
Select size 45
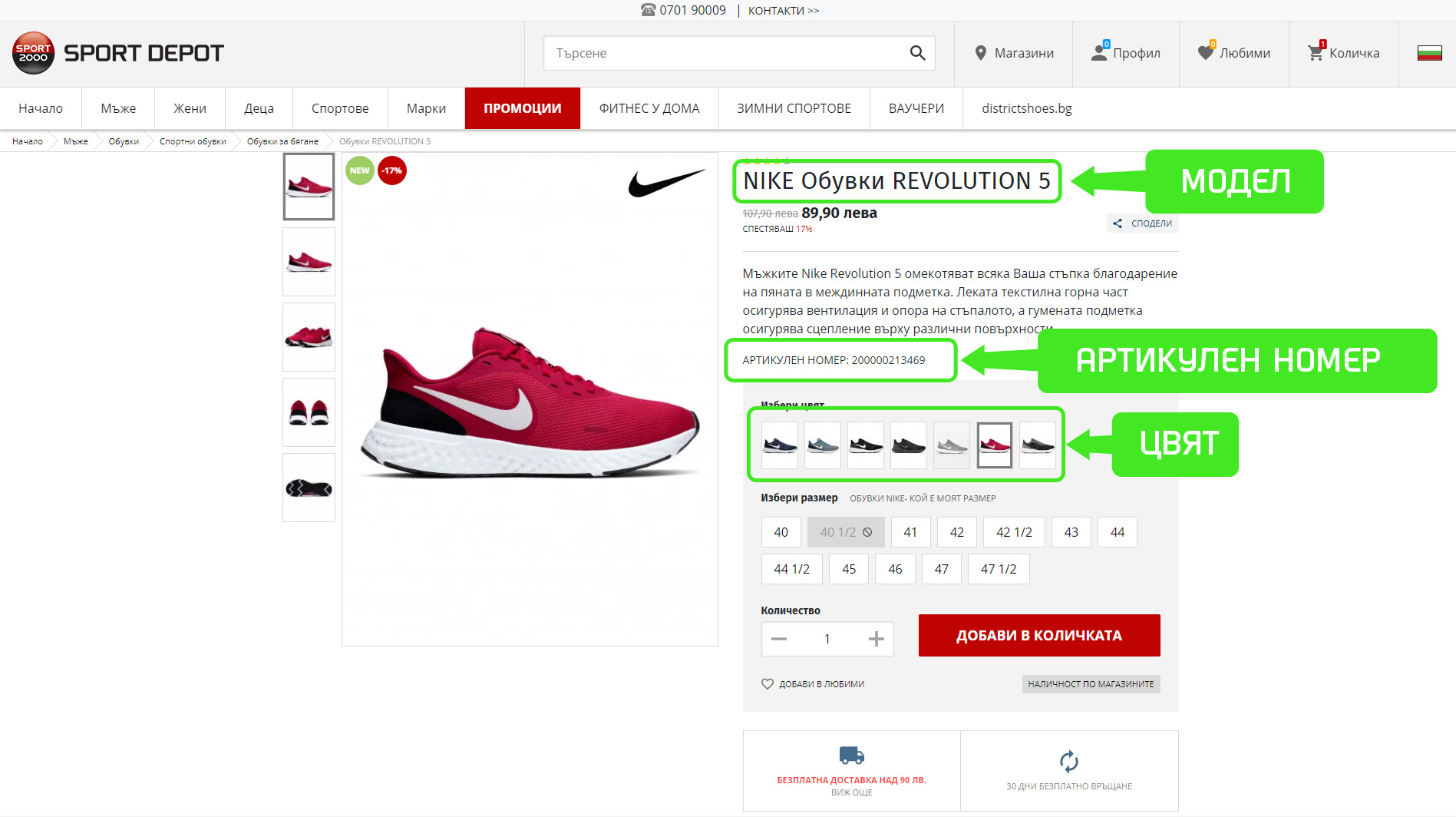(849, 569)
